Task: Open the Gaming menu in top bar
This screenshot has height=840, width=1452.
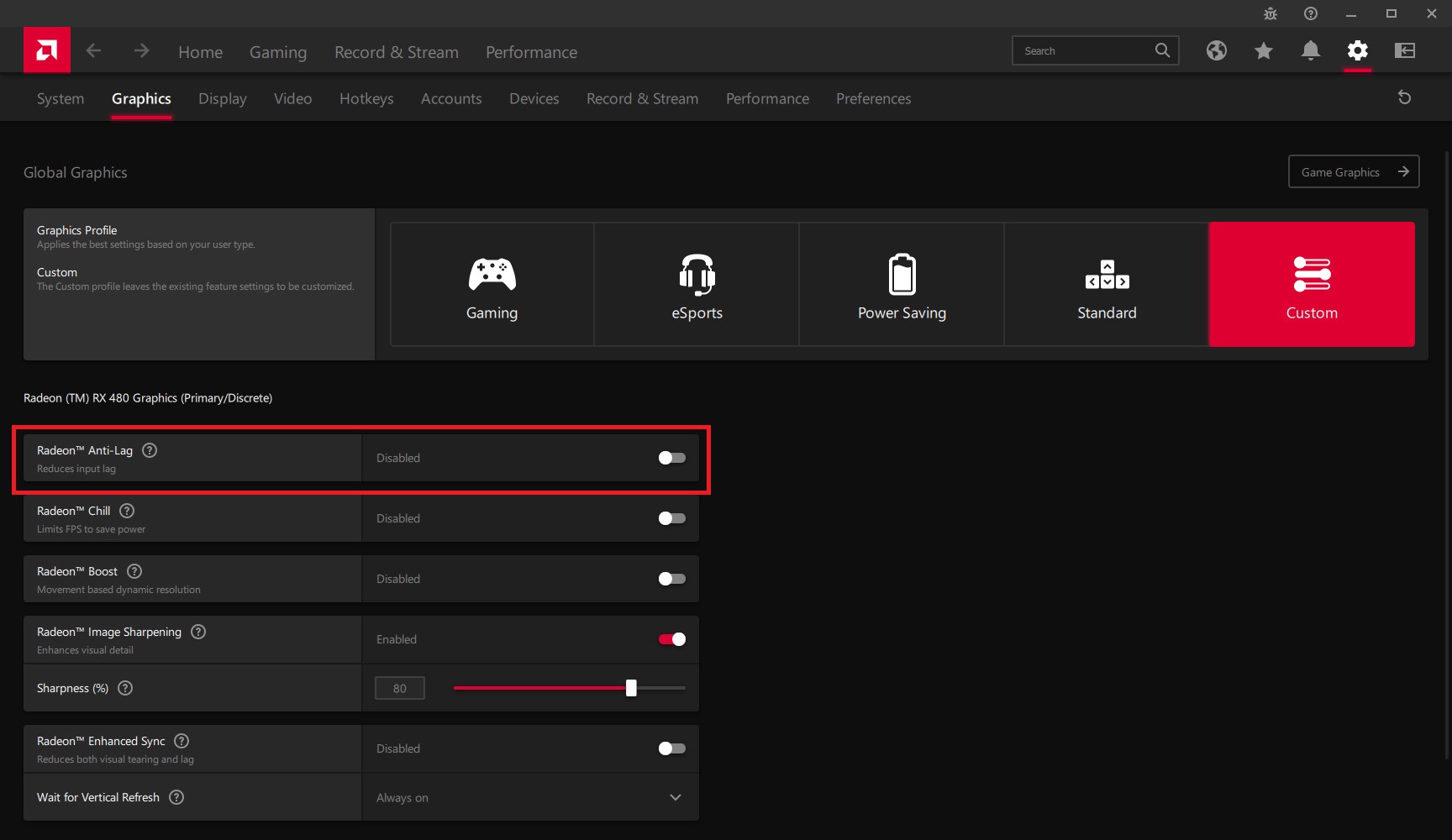Action: tap(278, 52)
